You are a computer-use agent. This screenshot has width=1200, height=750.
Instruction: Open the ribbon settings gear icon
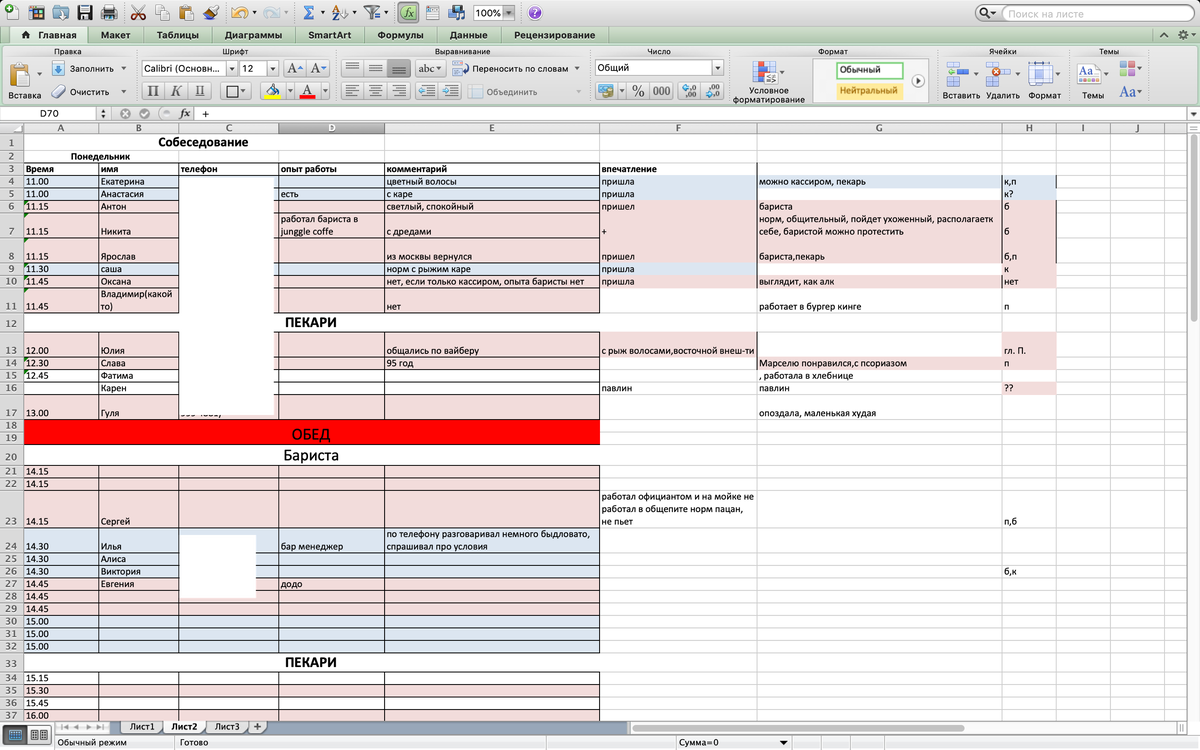click(x=1183, y=35)
